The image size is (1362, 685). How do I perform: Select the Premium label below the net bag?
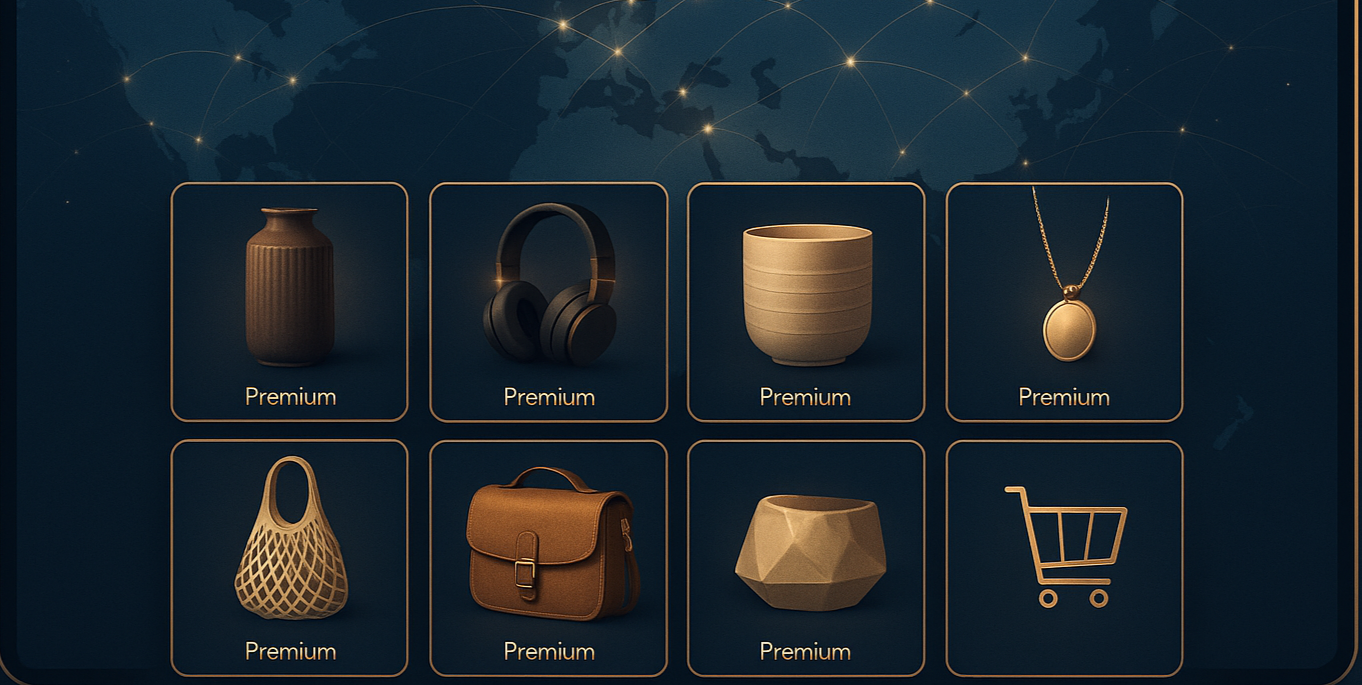(x=290, y=651)
